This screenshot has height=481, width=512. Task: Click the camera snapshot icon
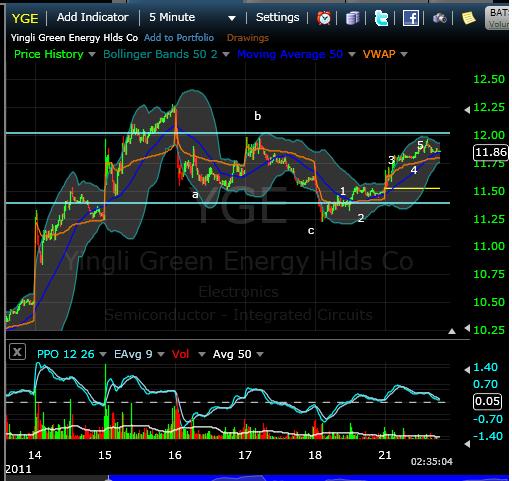(x=440, y=18)
